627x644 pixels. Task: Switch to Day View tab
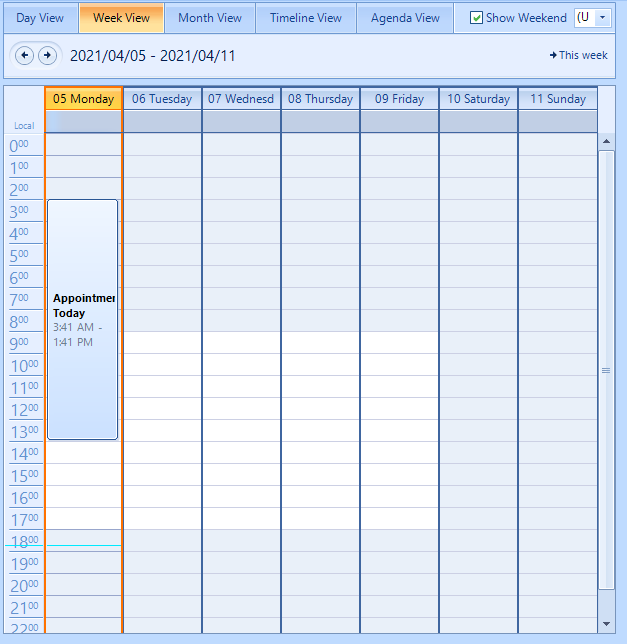(40, 18)
